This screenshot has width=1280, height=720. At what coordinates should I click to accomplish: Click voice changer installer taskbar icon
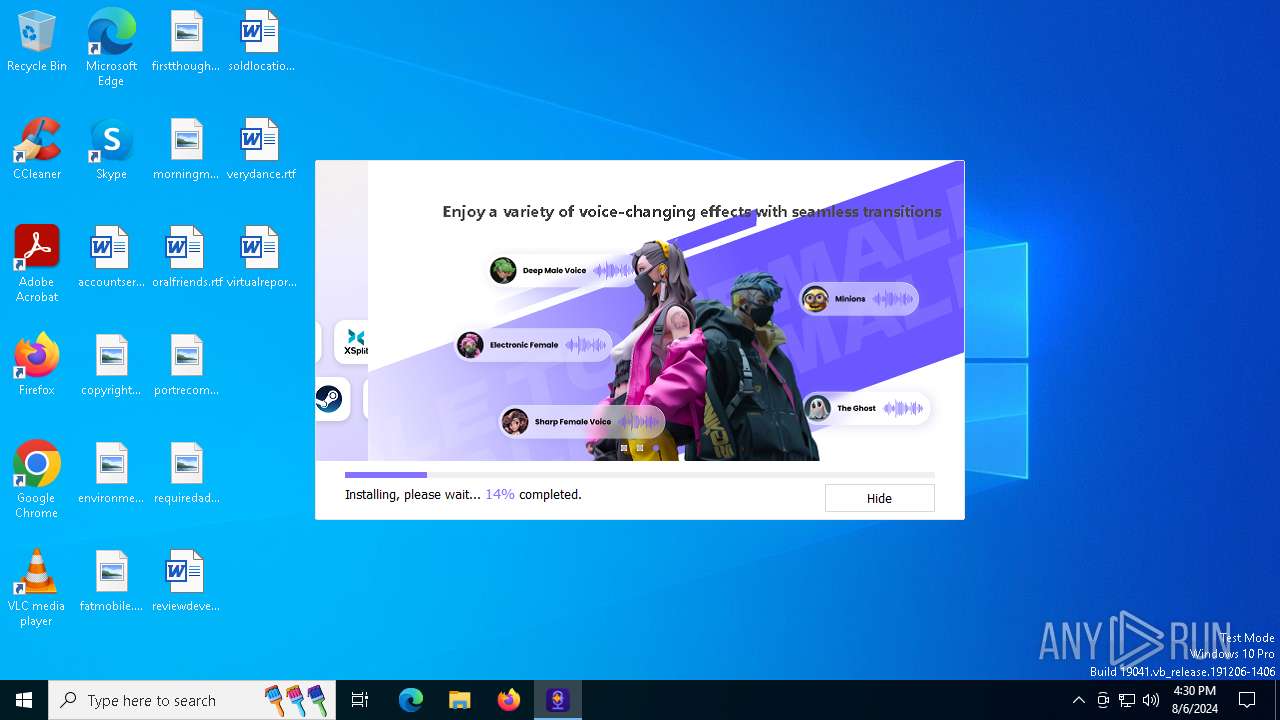(558, 700)
